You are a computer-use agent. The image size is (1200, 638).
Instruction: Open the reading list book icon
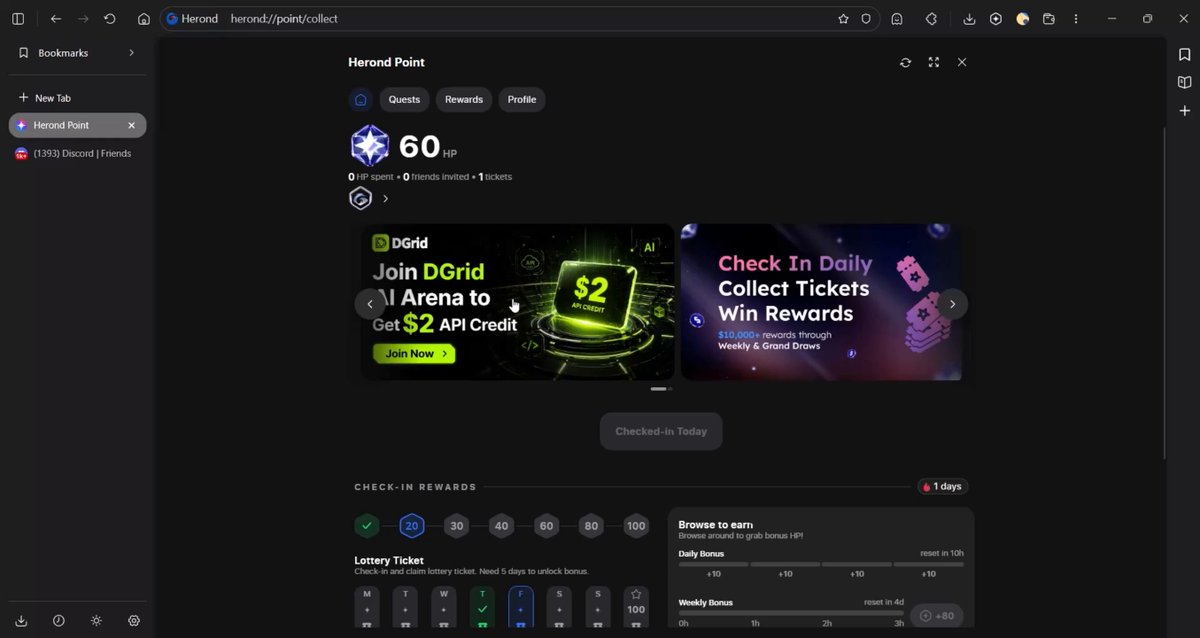[x=1184, y=82]
